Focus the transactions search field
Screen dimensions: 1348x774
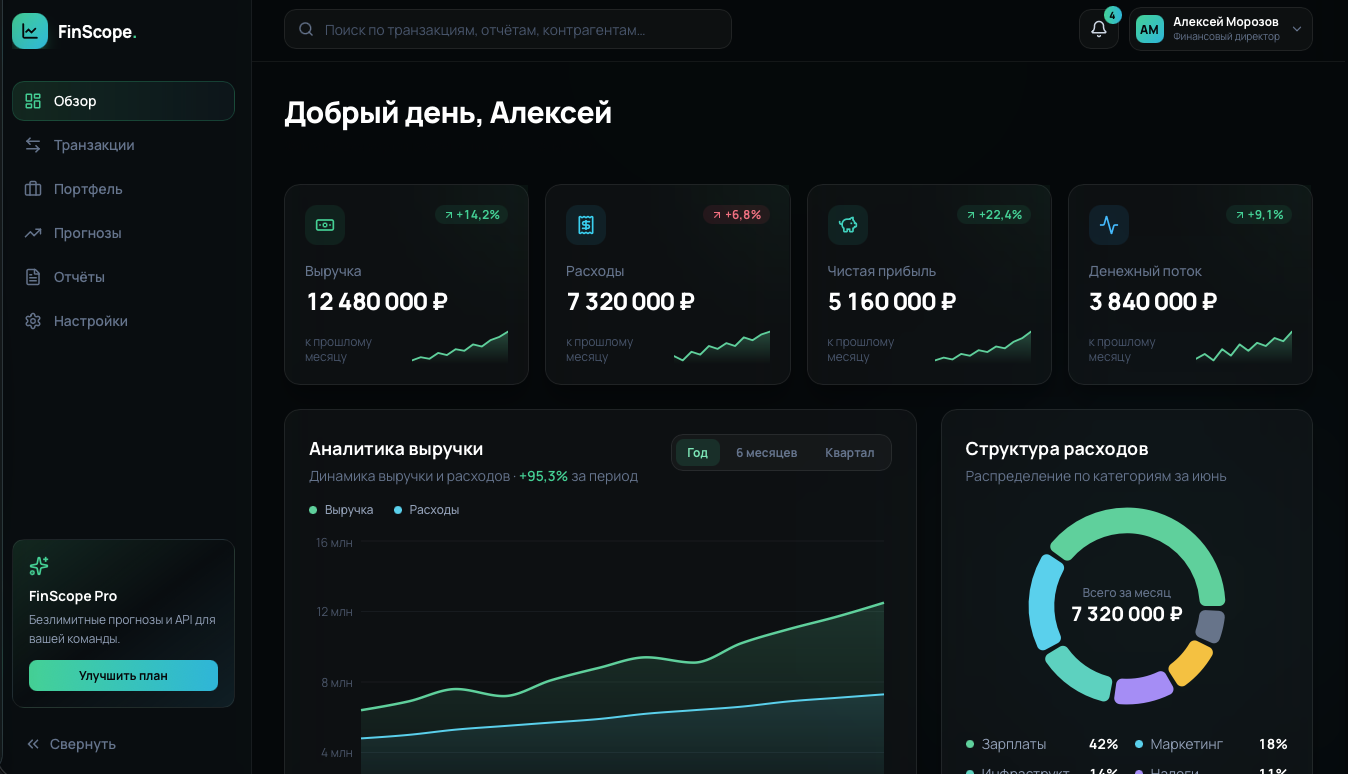pyautogui.click(x=508, y=30)
